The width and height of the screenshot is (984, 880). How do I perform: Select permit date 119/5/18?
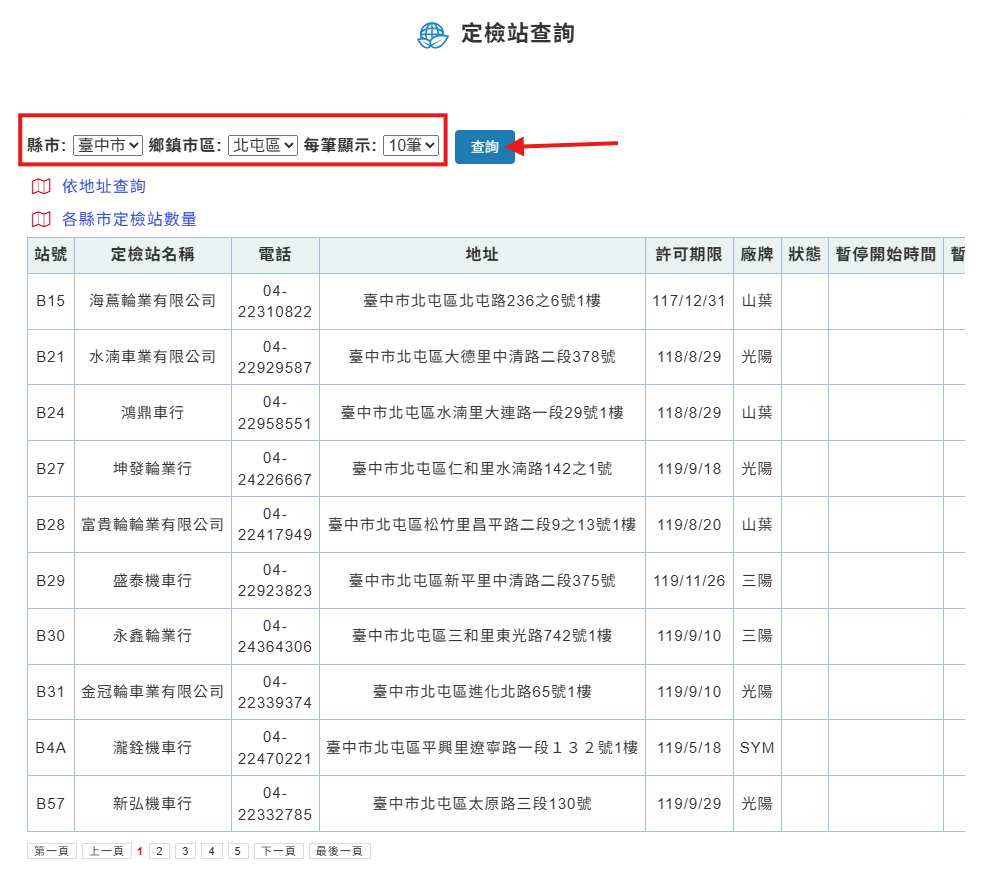[689, 748]
